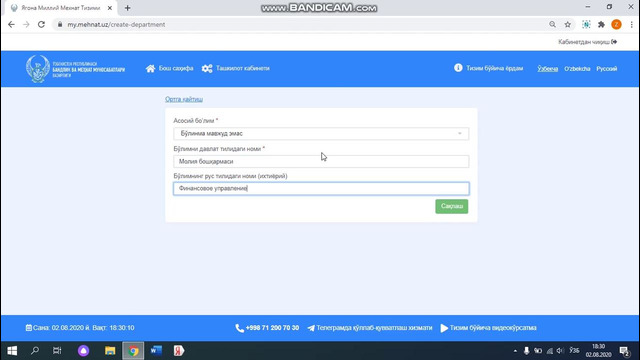Open Task View on taskbar
Viewport: 640px width, 360px height.
(x=57, y=351)
